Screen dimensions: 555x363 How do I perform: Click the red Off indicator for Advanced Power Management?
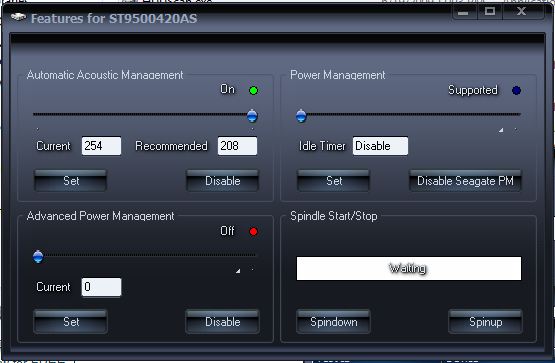click(253, 232)
